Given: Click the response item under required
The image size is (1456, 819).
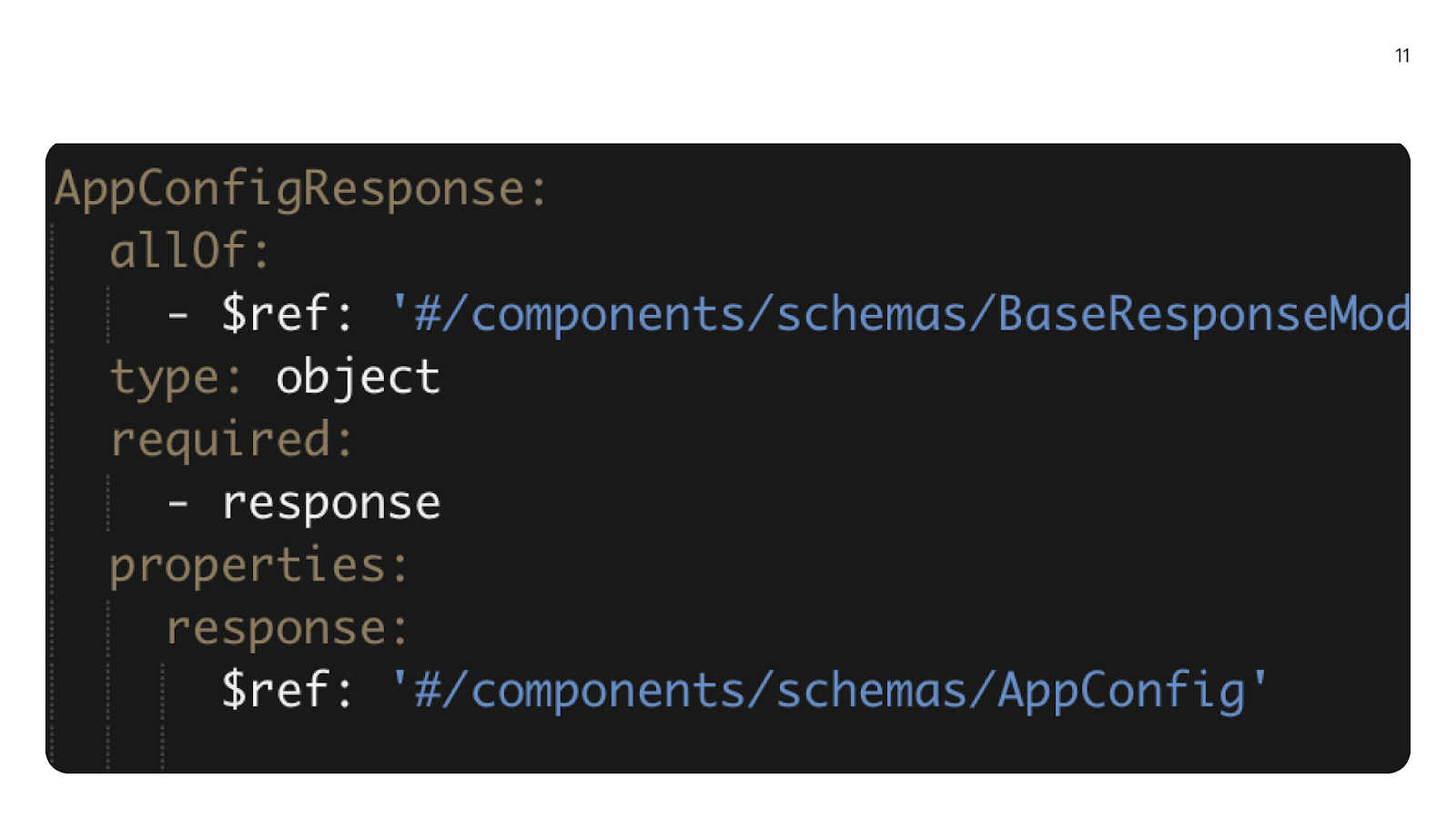Looking at the screenshot, I should (x=331, y=503).
